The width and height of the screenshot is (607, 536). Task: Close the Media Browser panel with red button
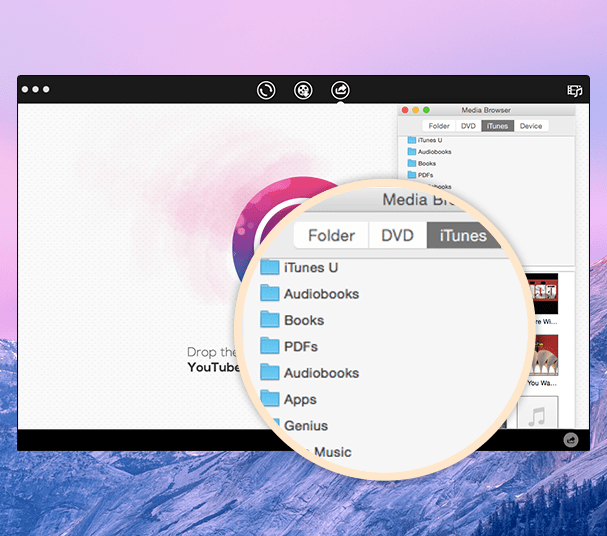(405, 110)
